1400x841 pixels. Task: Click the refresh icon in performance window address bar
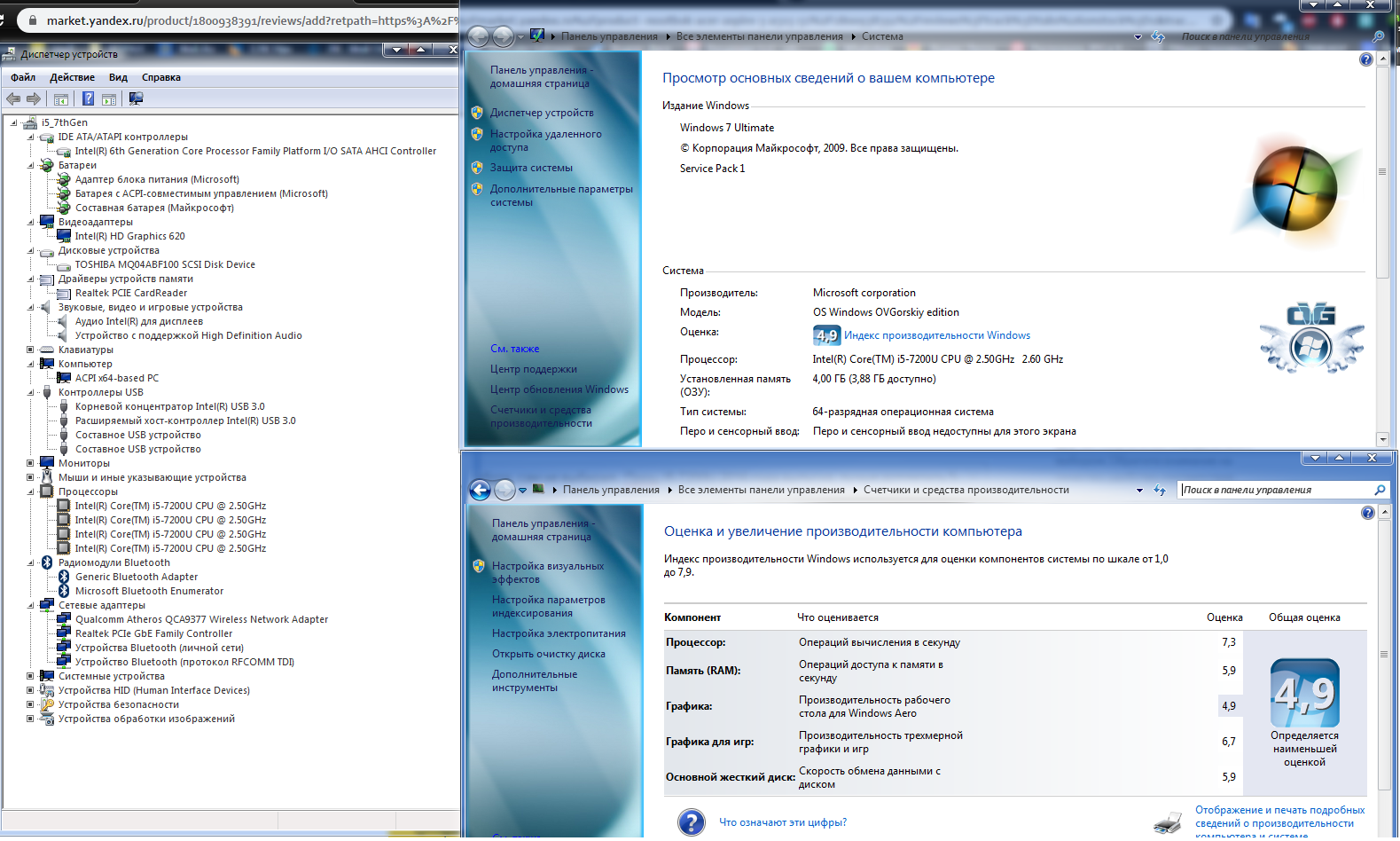point(1160,490)
